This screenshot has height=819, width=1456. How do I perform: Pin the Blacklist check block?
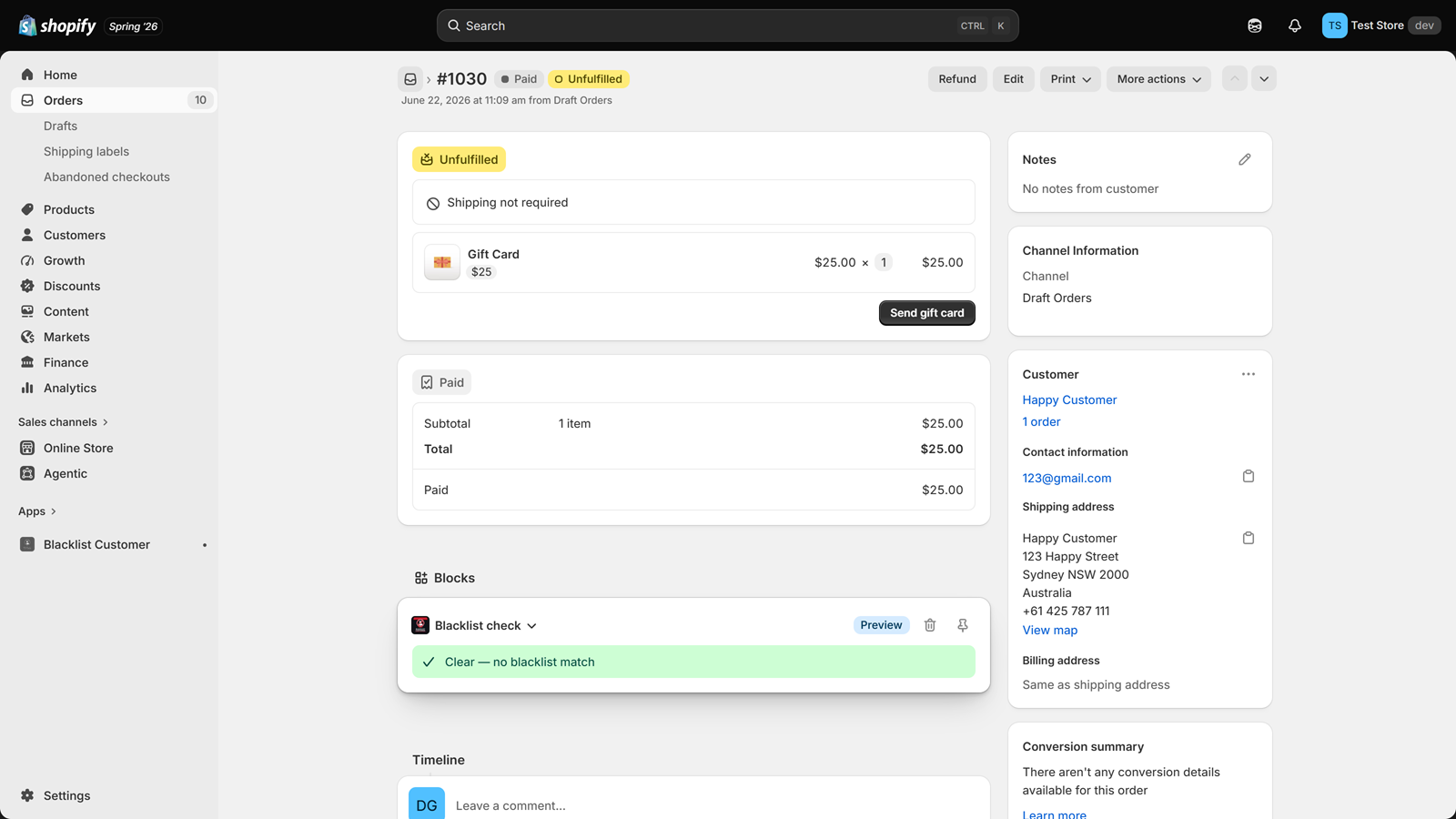click(x=963, y=625)
